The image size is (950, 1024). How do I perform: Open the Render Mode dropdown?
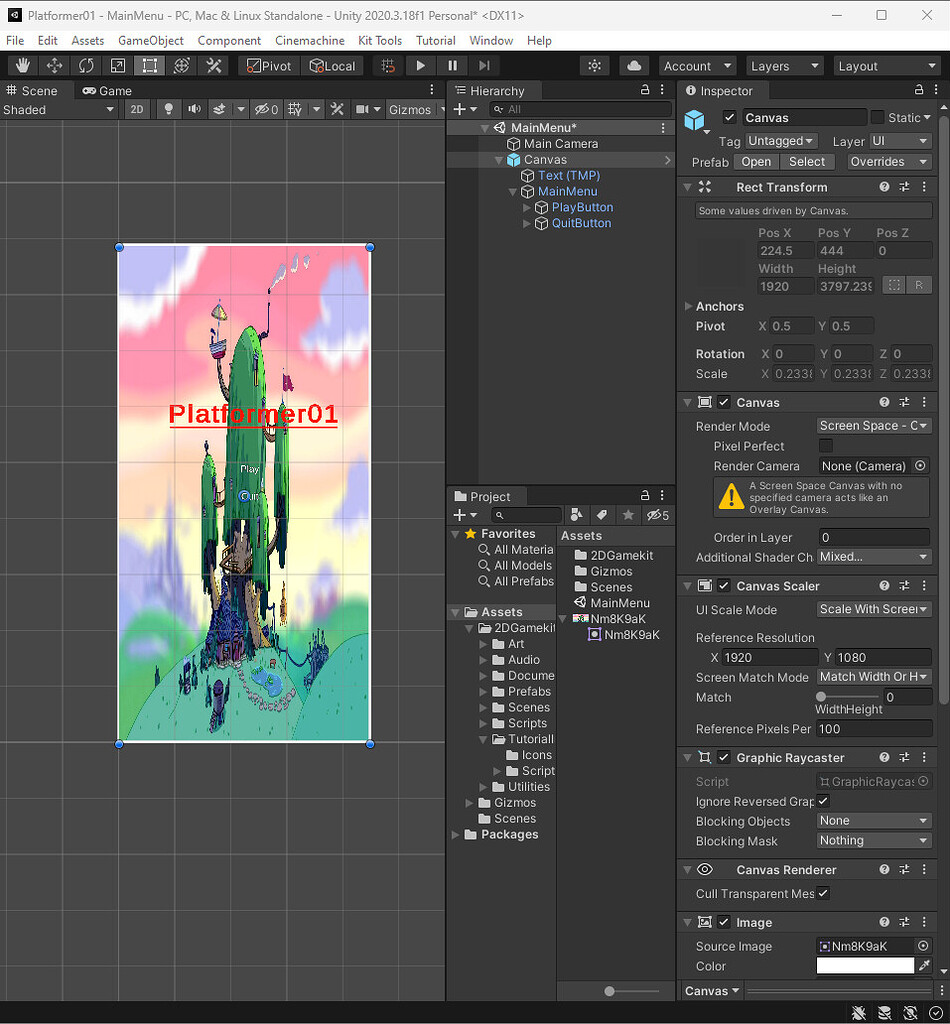tap(874, 425)
